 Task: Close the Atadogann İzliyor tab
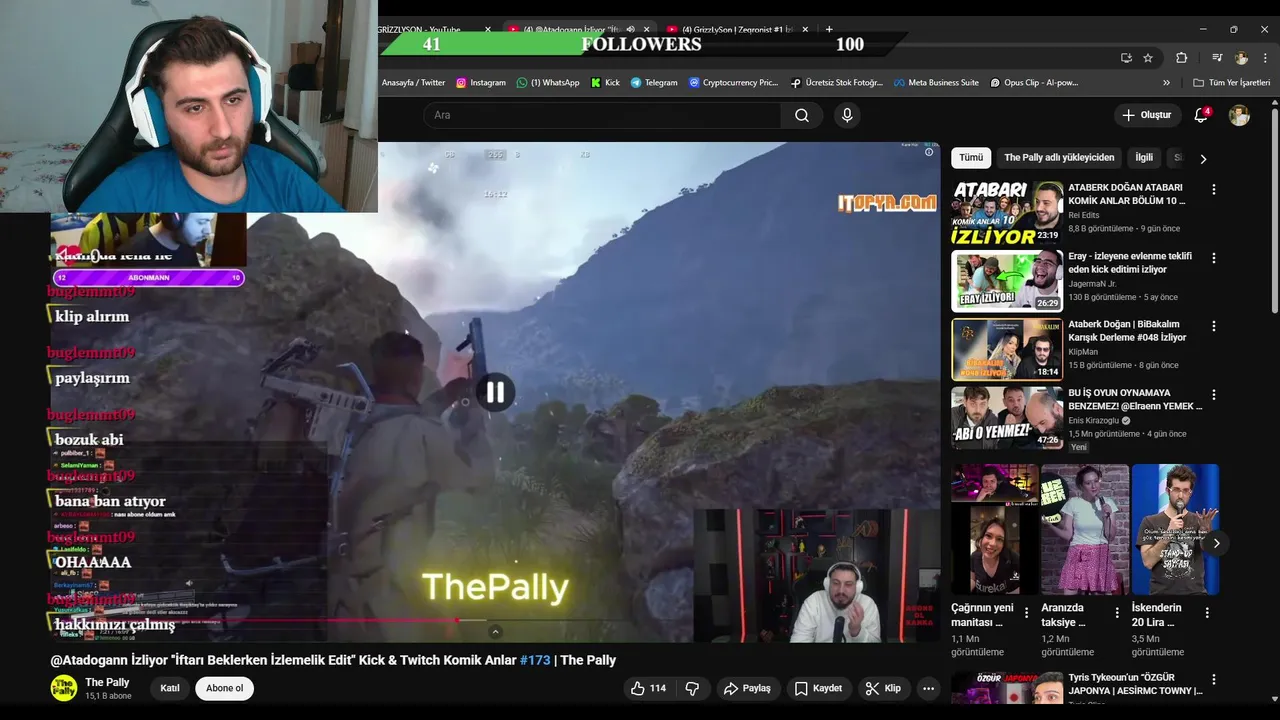point(647,29)
